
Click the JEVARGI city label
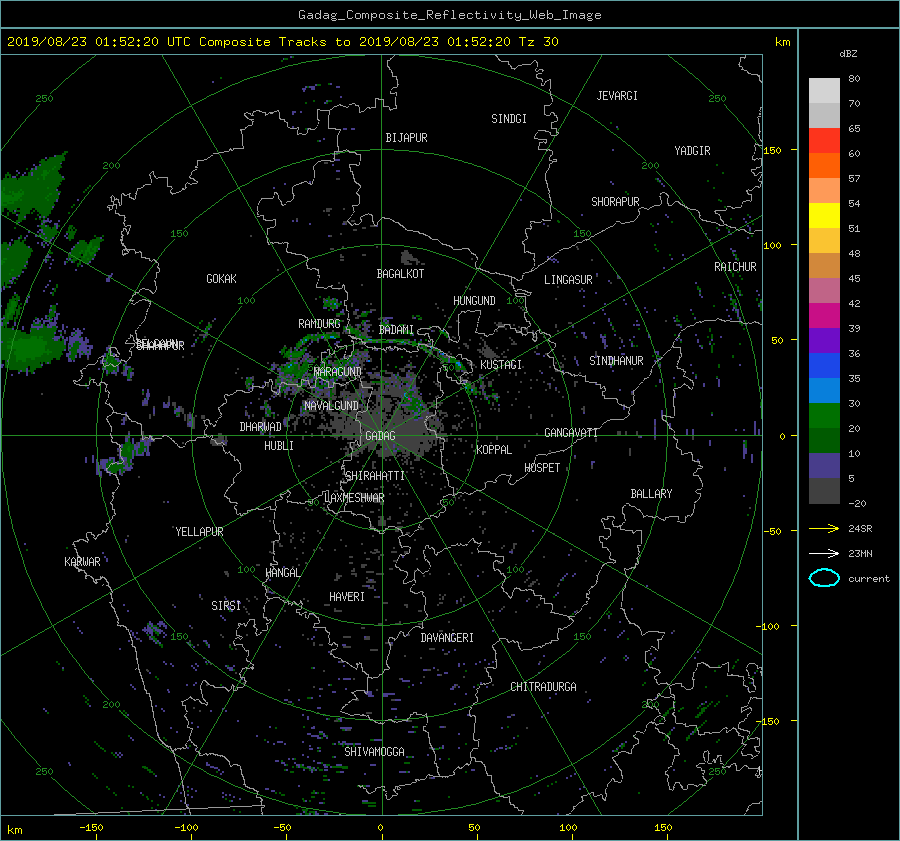coord(617,96)
